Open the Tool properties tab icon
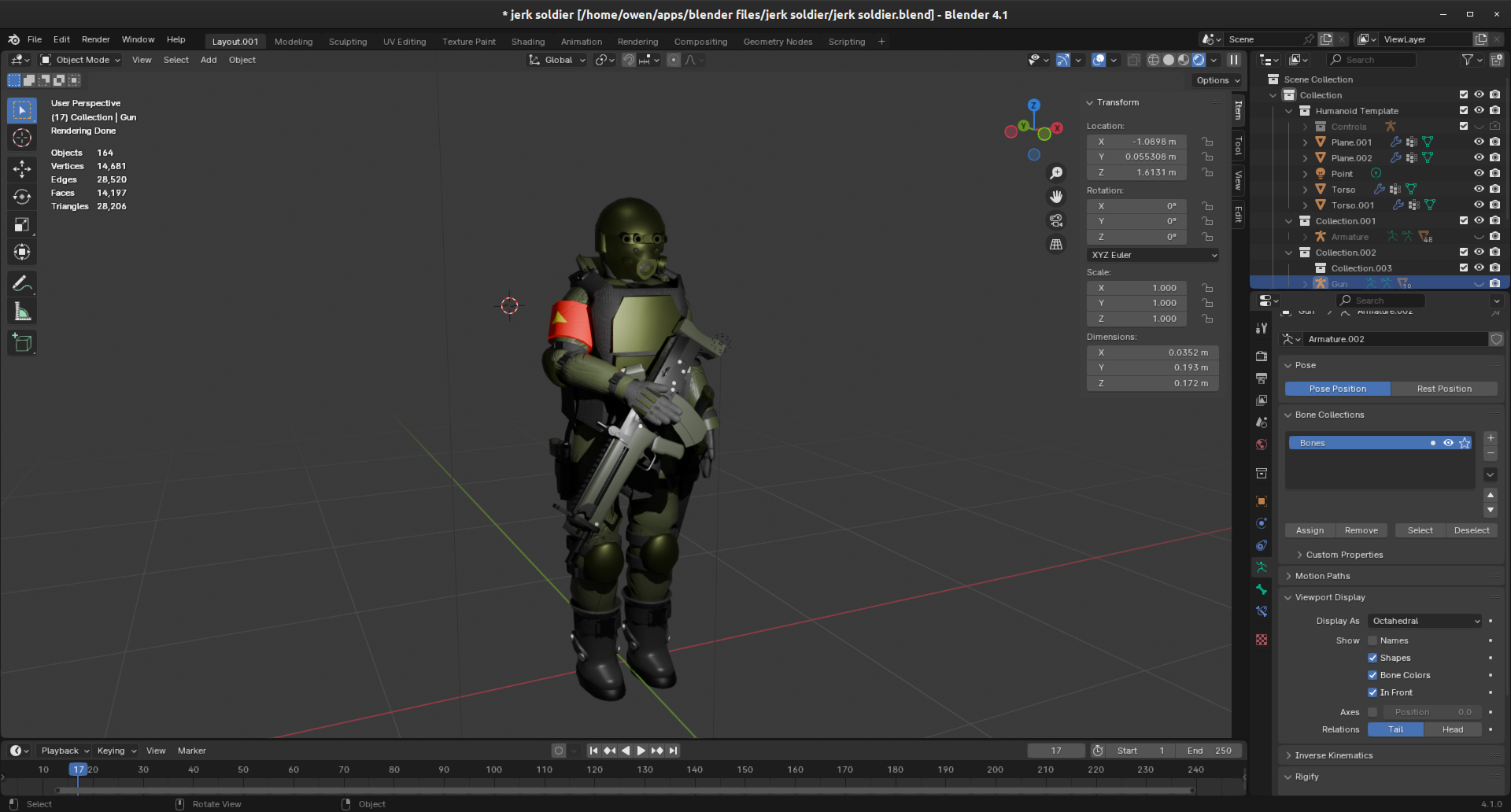Viewport: 1511px width, 812px height. pos(1262,327)
